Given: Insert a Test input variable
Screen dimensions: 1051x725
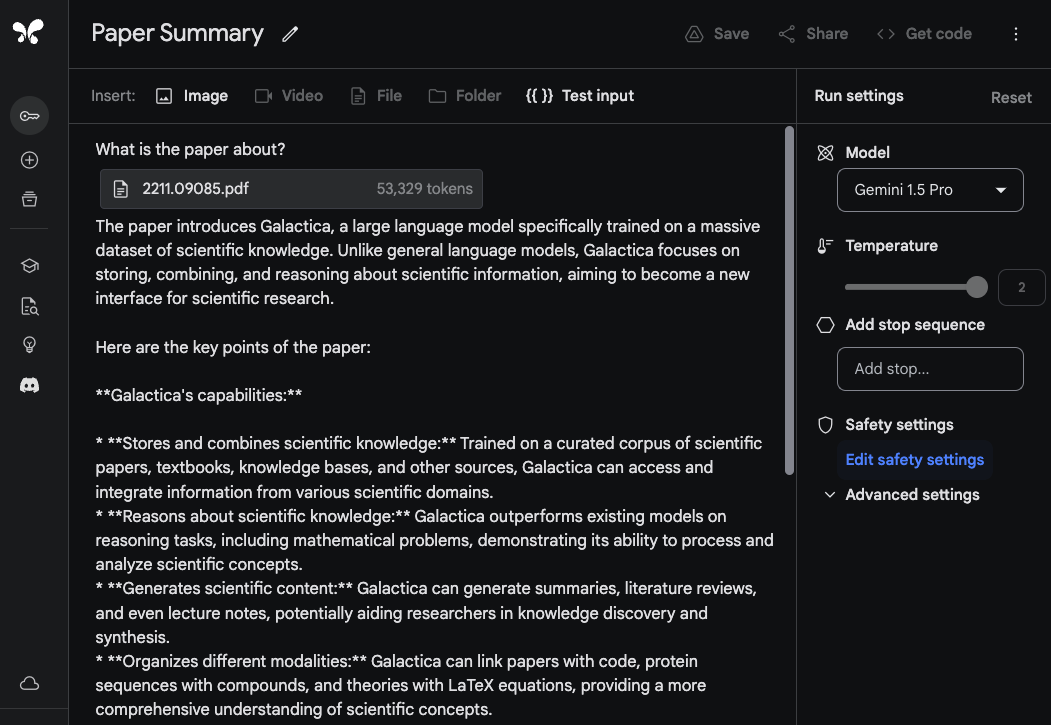Looking at the screenshot, I should tap(580, 96).
